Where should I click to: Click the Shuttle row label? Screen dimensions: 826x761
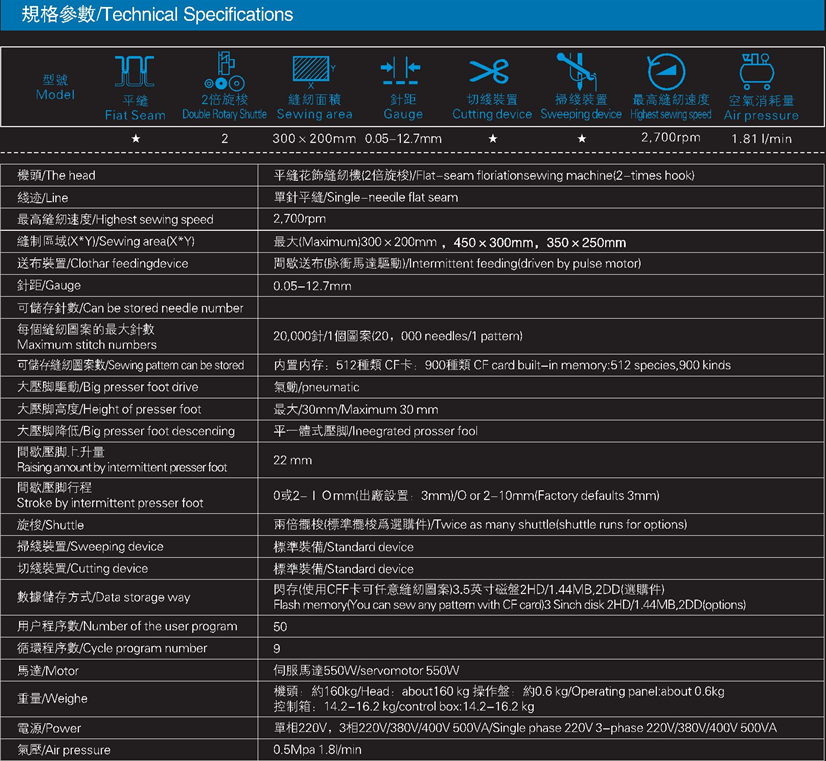click(x=51, y=525)
